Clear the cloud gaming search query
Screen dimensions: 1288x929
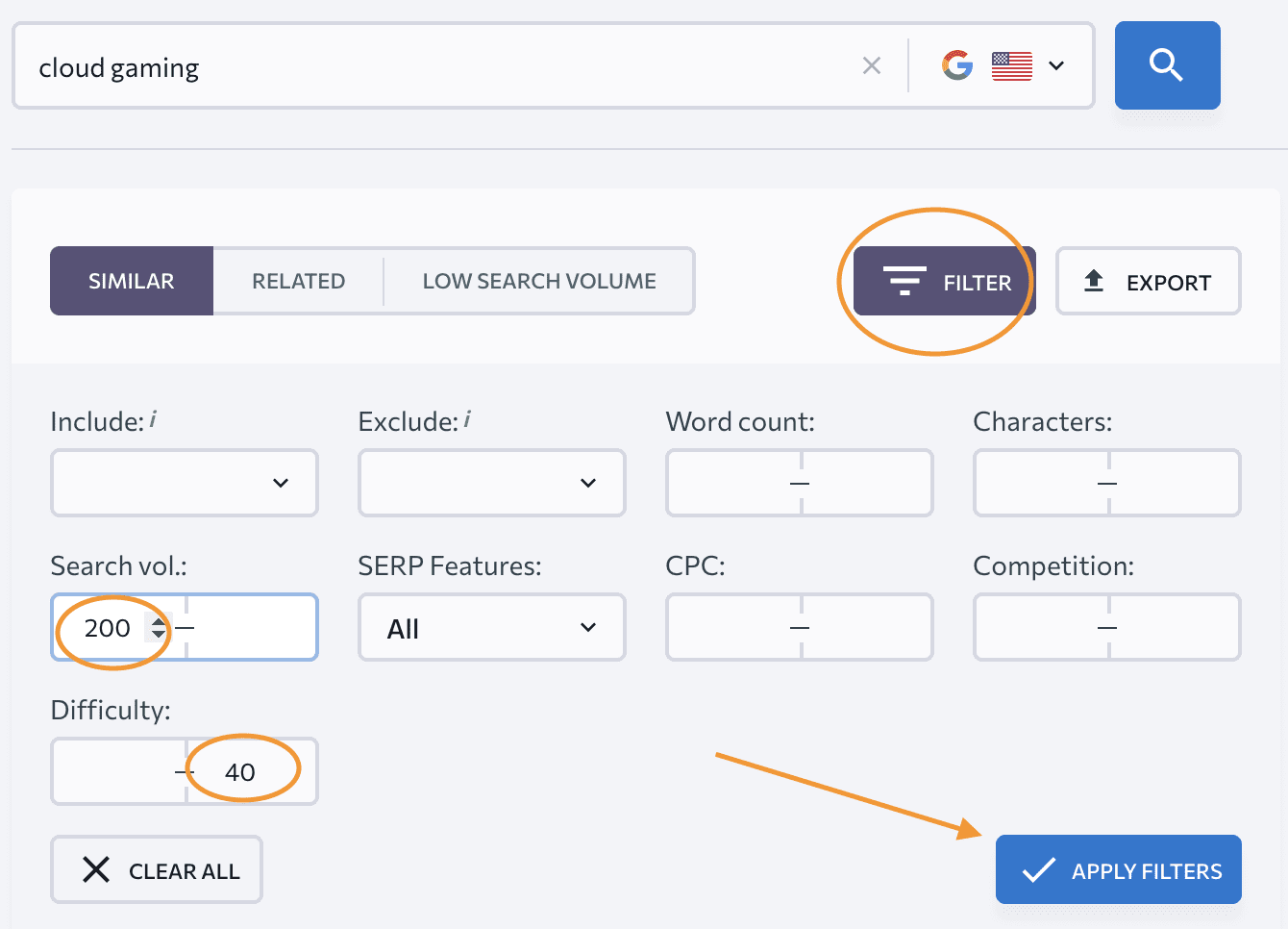point(872,65)
